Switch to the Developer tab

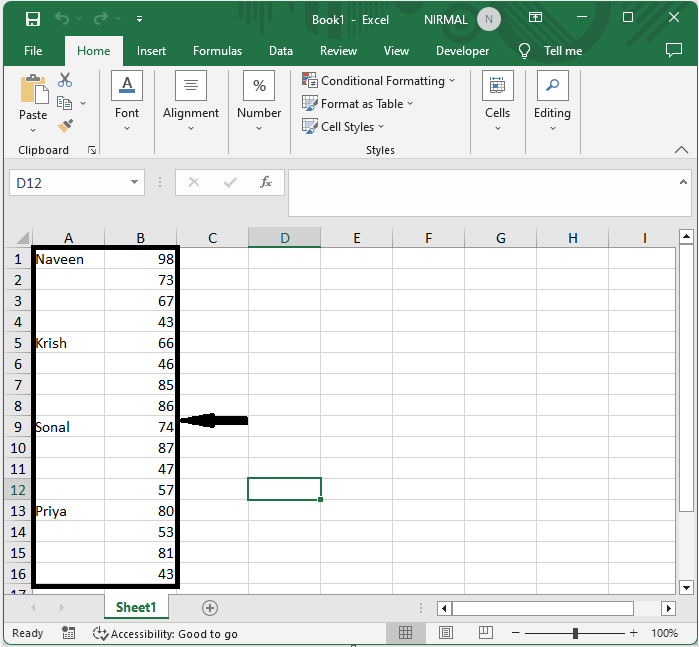462,51
